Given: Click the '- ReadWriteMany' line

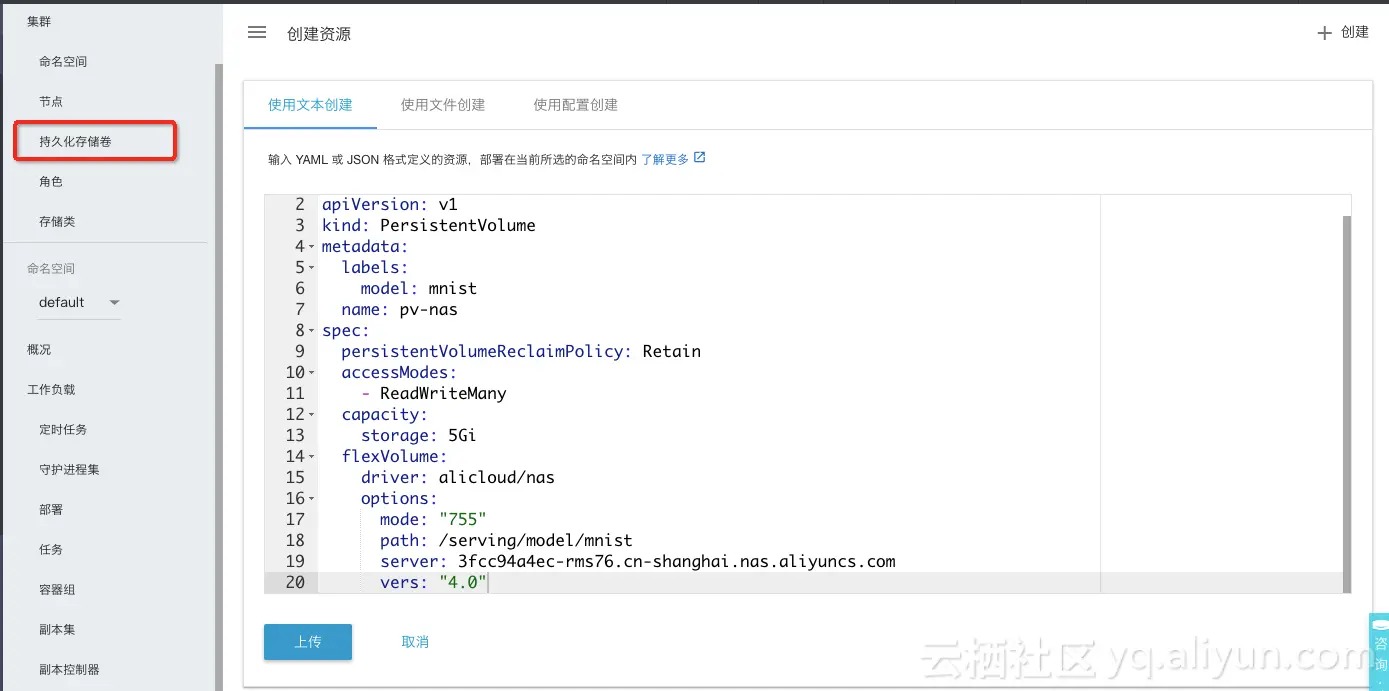Looking at the screenshot, I should [434, 394].
